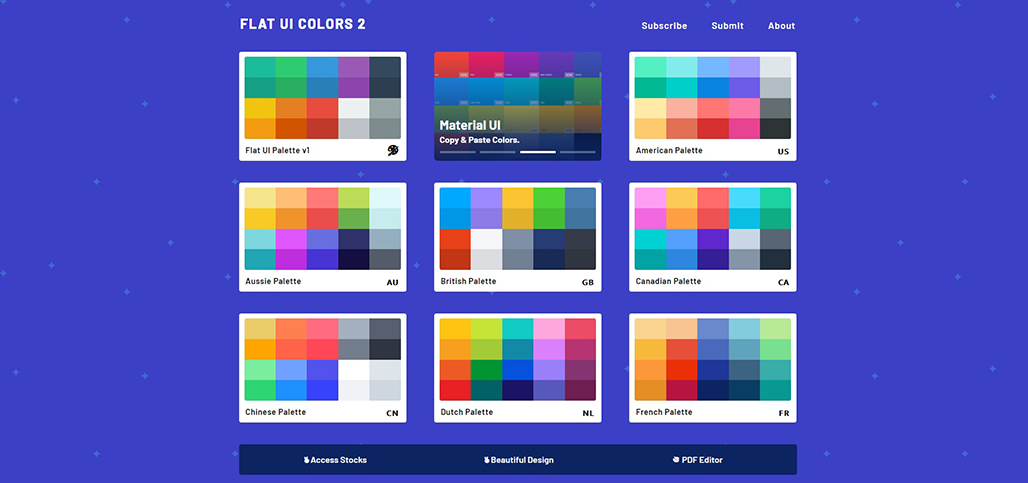Open the American Palette title link

pos(669,151)
